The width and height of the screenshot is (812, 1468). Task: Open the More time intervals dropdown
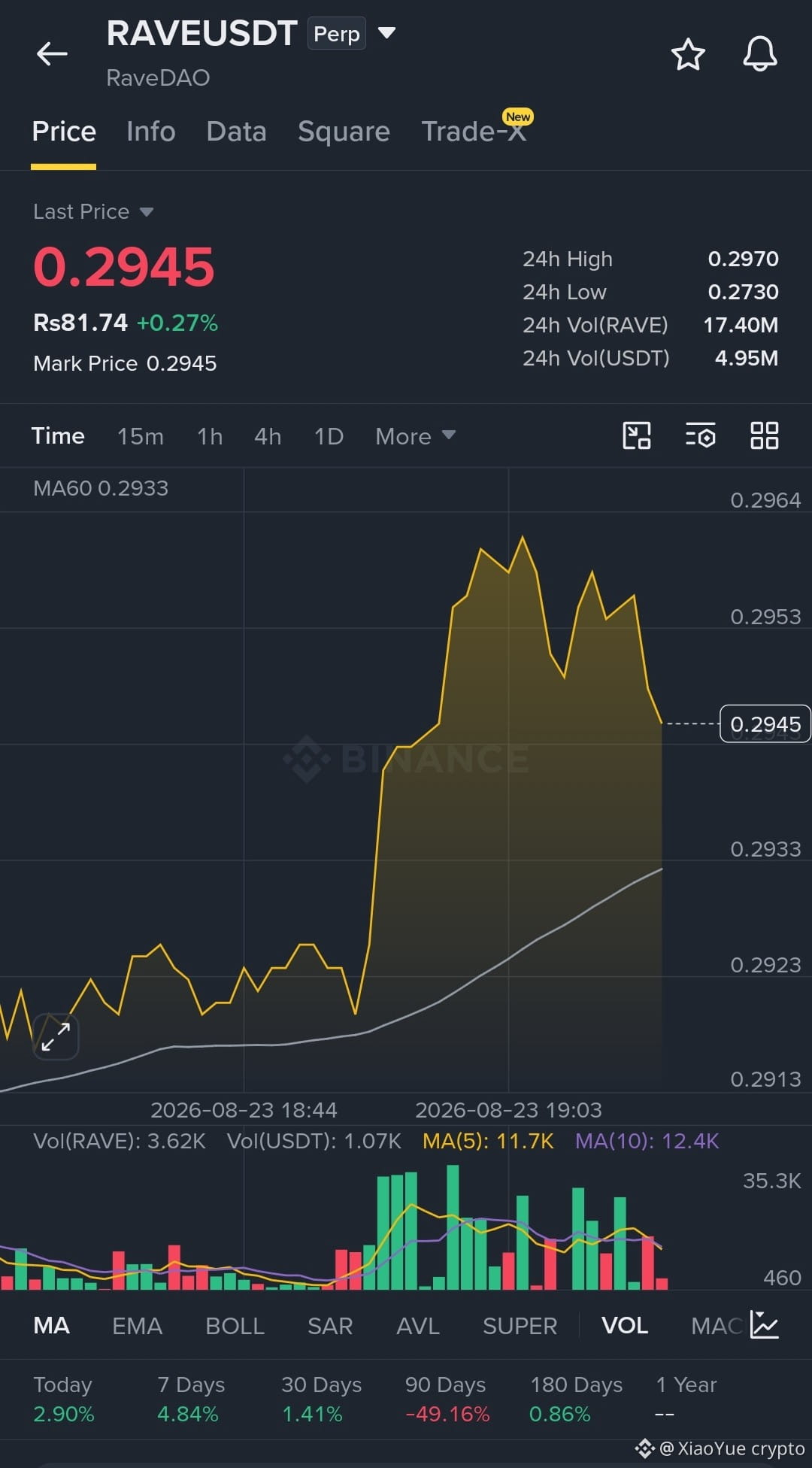click(x=416, y=436)
